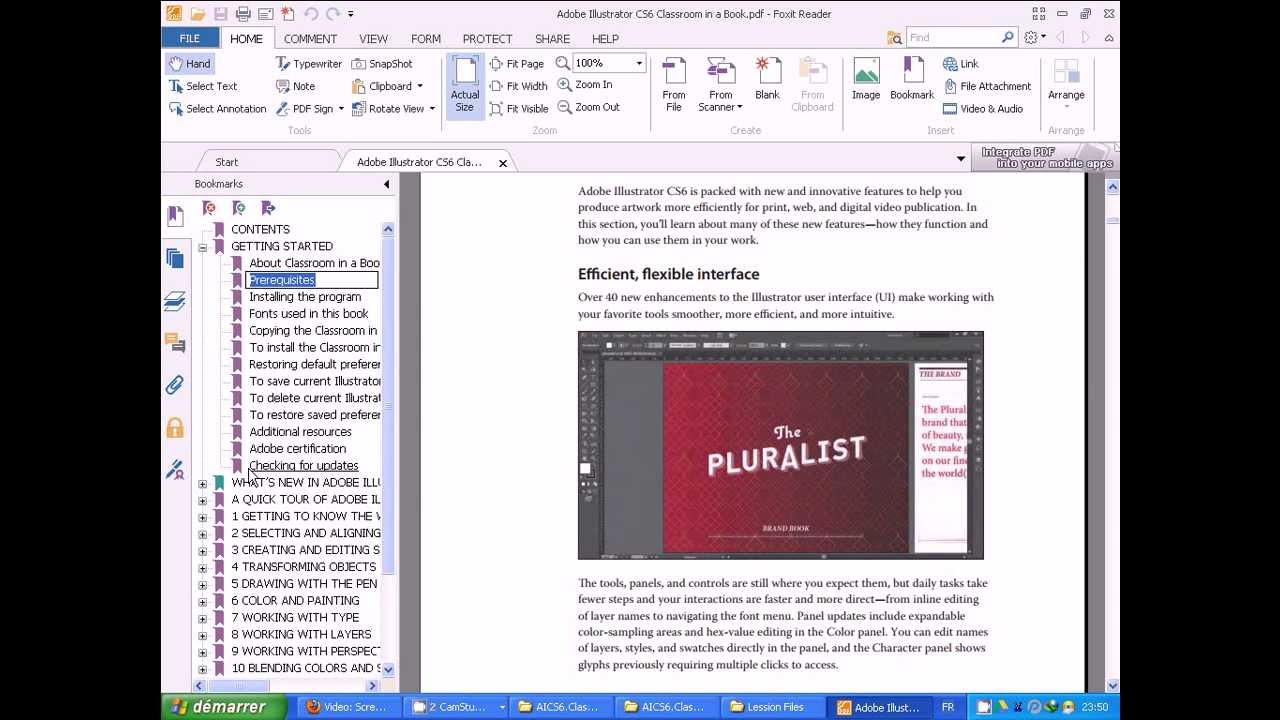Open Adobe certification bookmark
This screenshot has width=1280, height=720.
pos(297,449)
